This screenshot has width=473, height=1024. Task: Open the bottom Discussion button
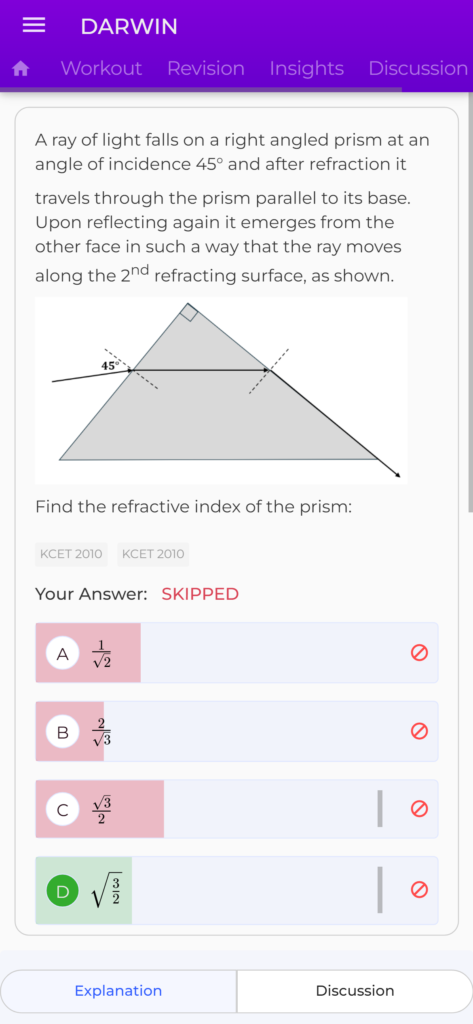(x=355, y=991)
